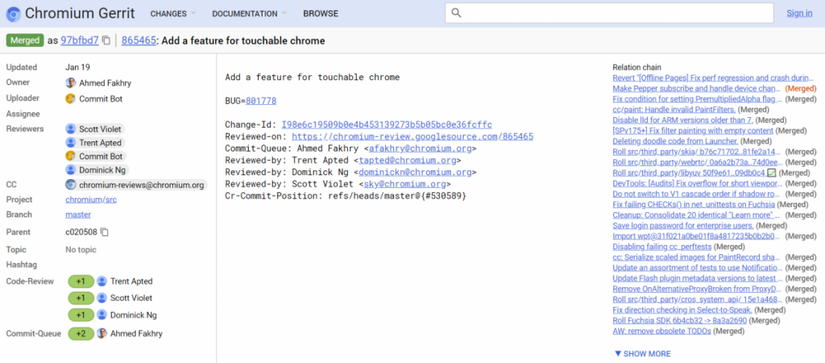The image size is (825, 363).
Task: Click Dominick Ng's reviewer avatar
Action: [71, 170]
